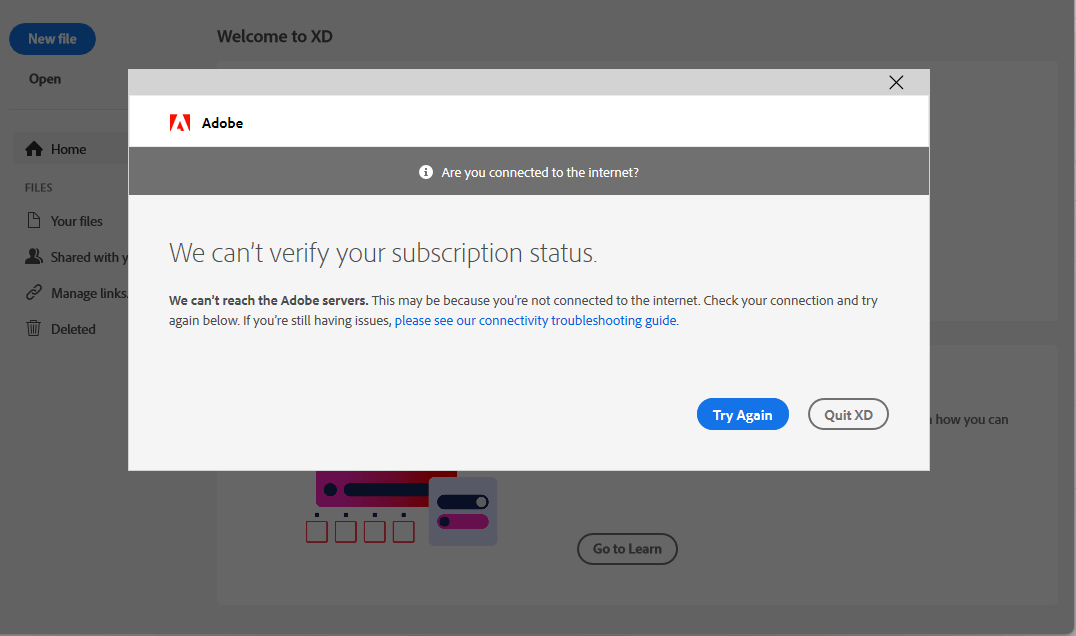This screenshot has width=1076, height=636.
Task: Select the FILES section label in sidebar
Action: click(38, 187)
